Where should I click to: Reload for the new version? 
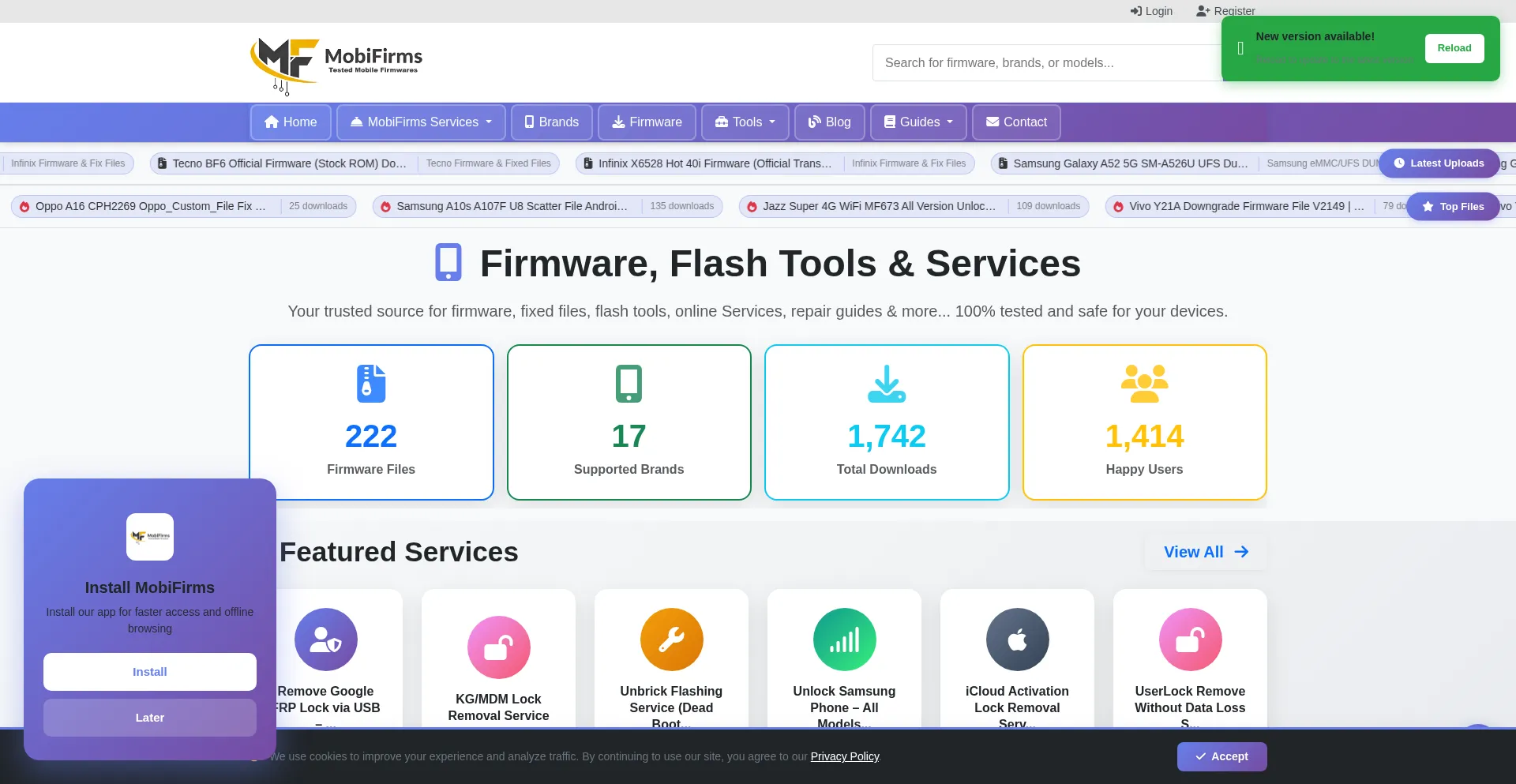tap(1454, 48)
